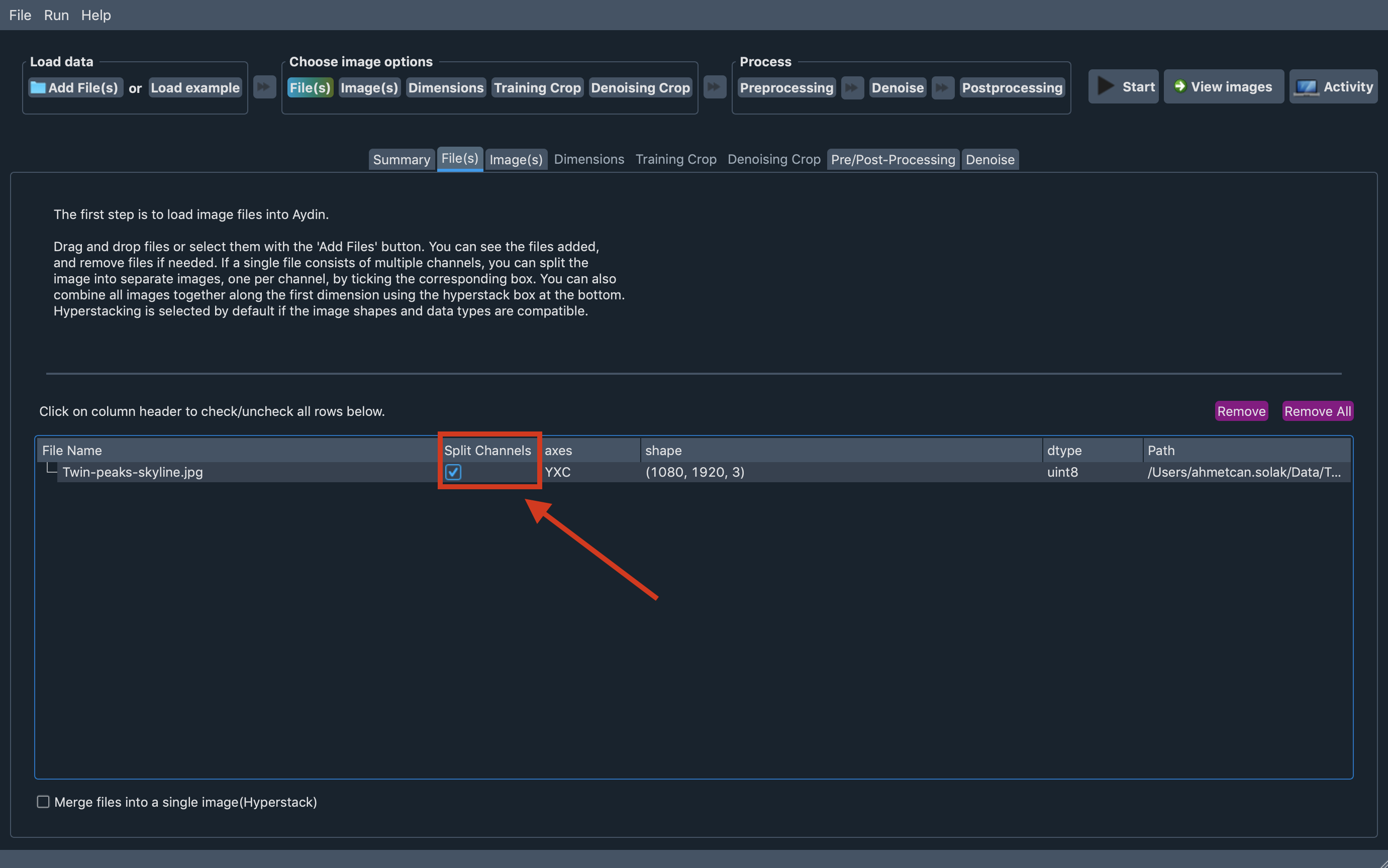Click the Path column header
This screenshot has height=868, width=1388.
(x=1247, y=451)
